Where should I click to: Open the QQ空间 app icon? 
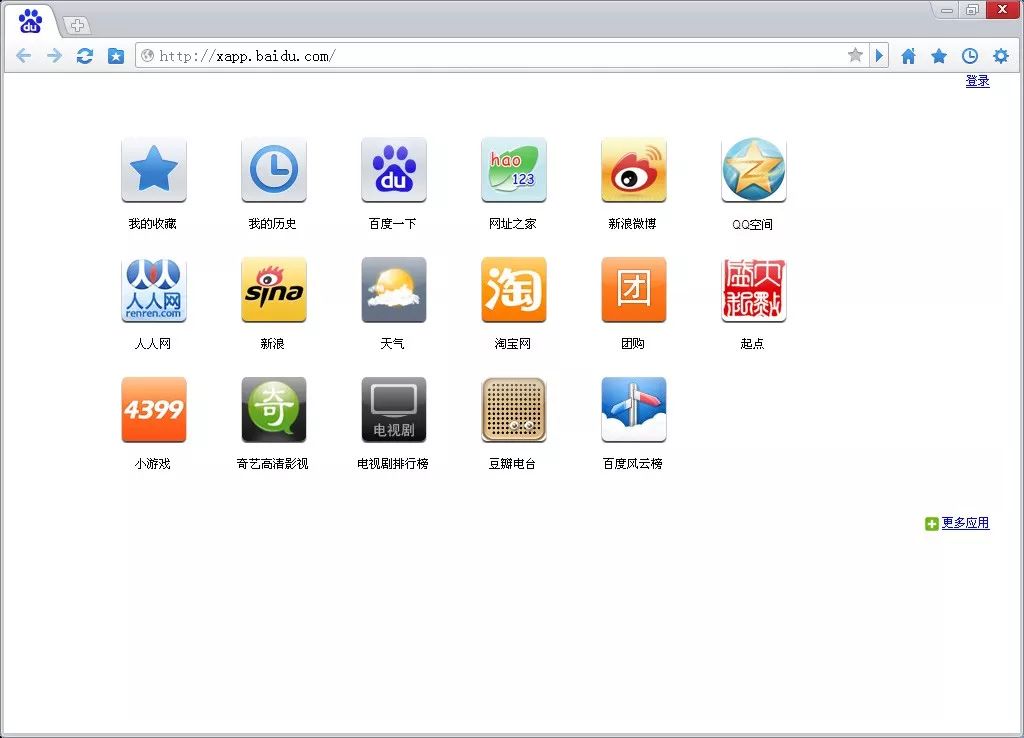pyautogui.click(x=753, y=170)
